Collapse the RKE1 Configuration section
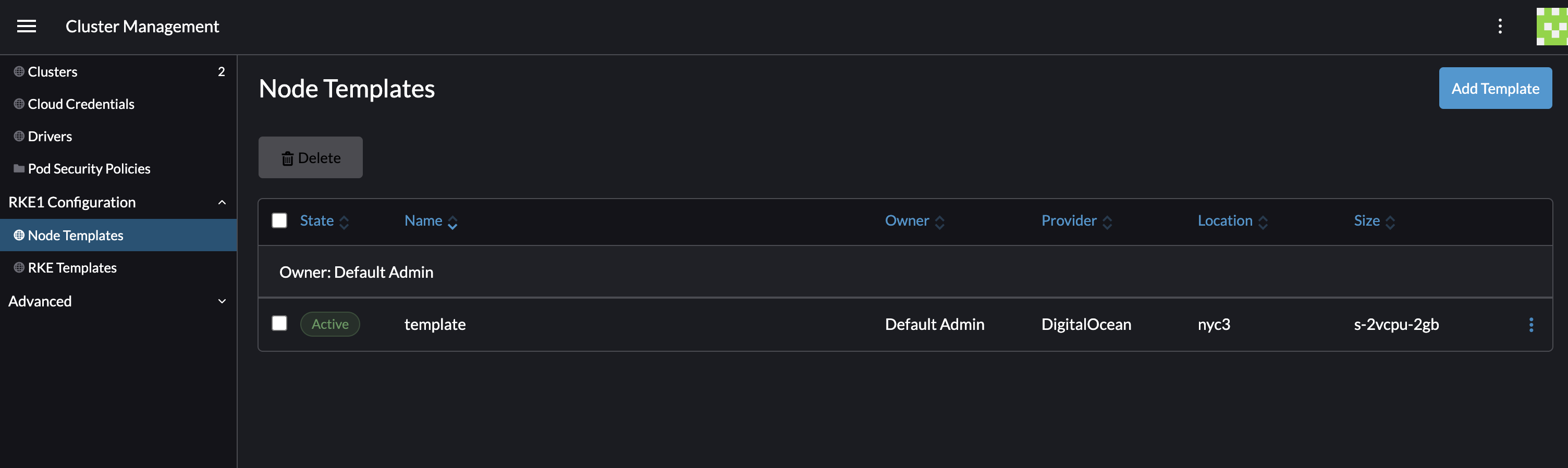Image resolution: width=1568 pixels, height=468 pixels. [222, 202]
